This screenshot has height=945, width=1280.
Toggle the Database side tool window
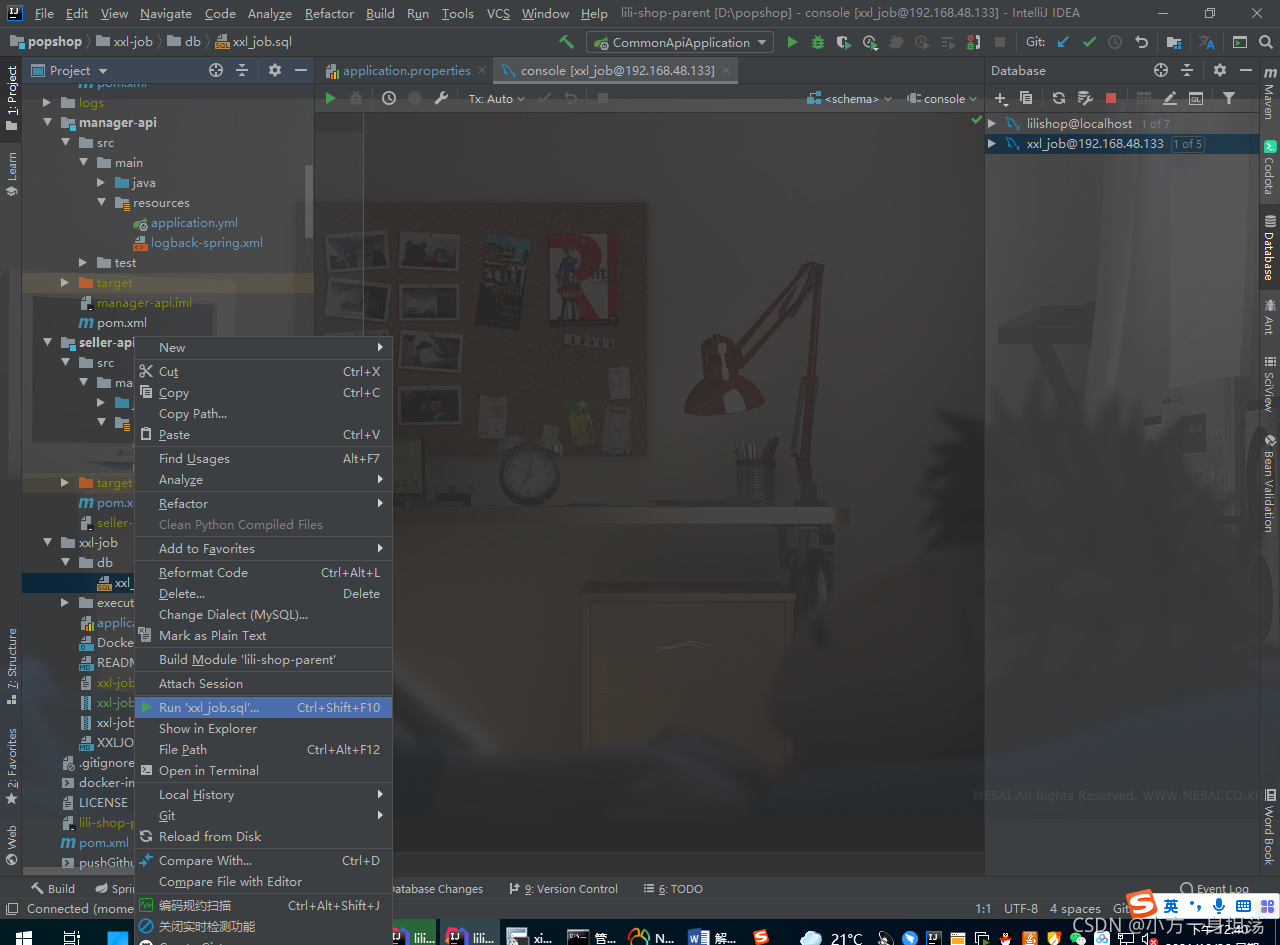[x=1269, y=247]
